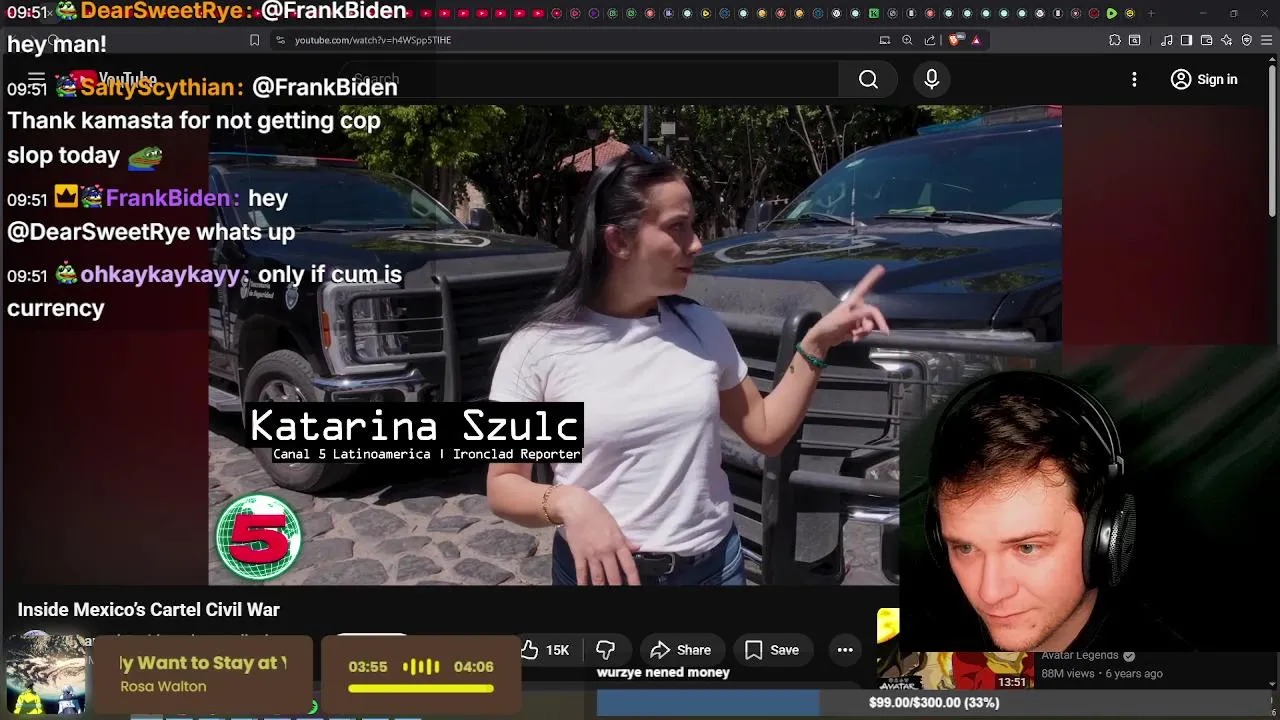The image size is (1280, 720).
Task: Like the video with 15K thumbs up
Action: pyautogui.click(x=545, y=650)
